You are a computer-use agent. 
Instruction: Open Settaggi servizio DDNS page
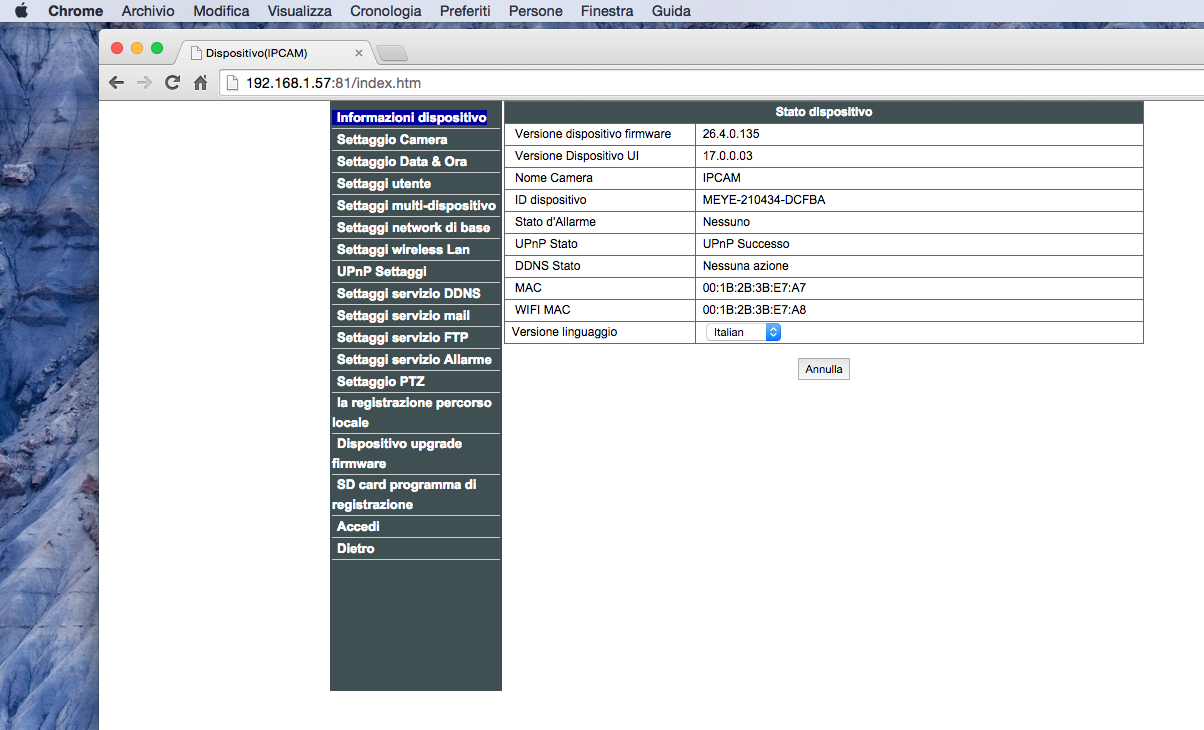click(x=408, y=294)
